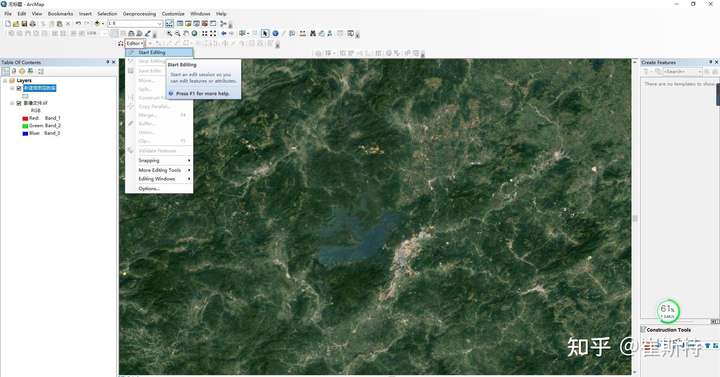This screenshot has height=377, width=720.
Task: Select the Zoom Out magnifier tool
Action: click(x=178, y=34)
